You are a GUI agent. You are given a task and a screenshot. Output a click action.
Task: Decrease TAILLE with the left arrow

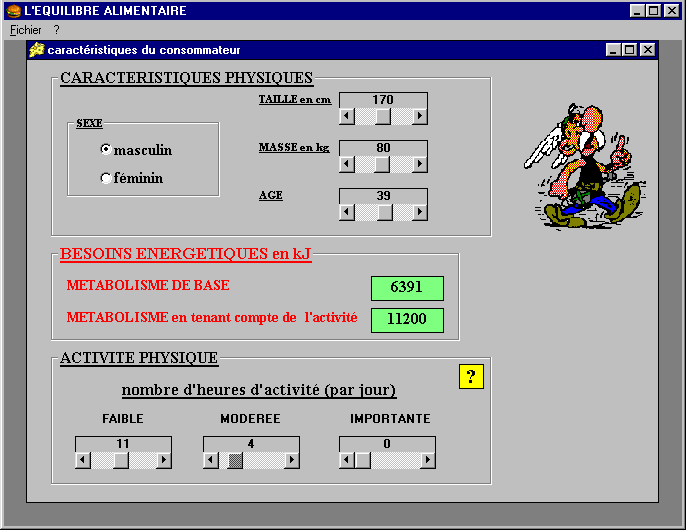[347, 116]
